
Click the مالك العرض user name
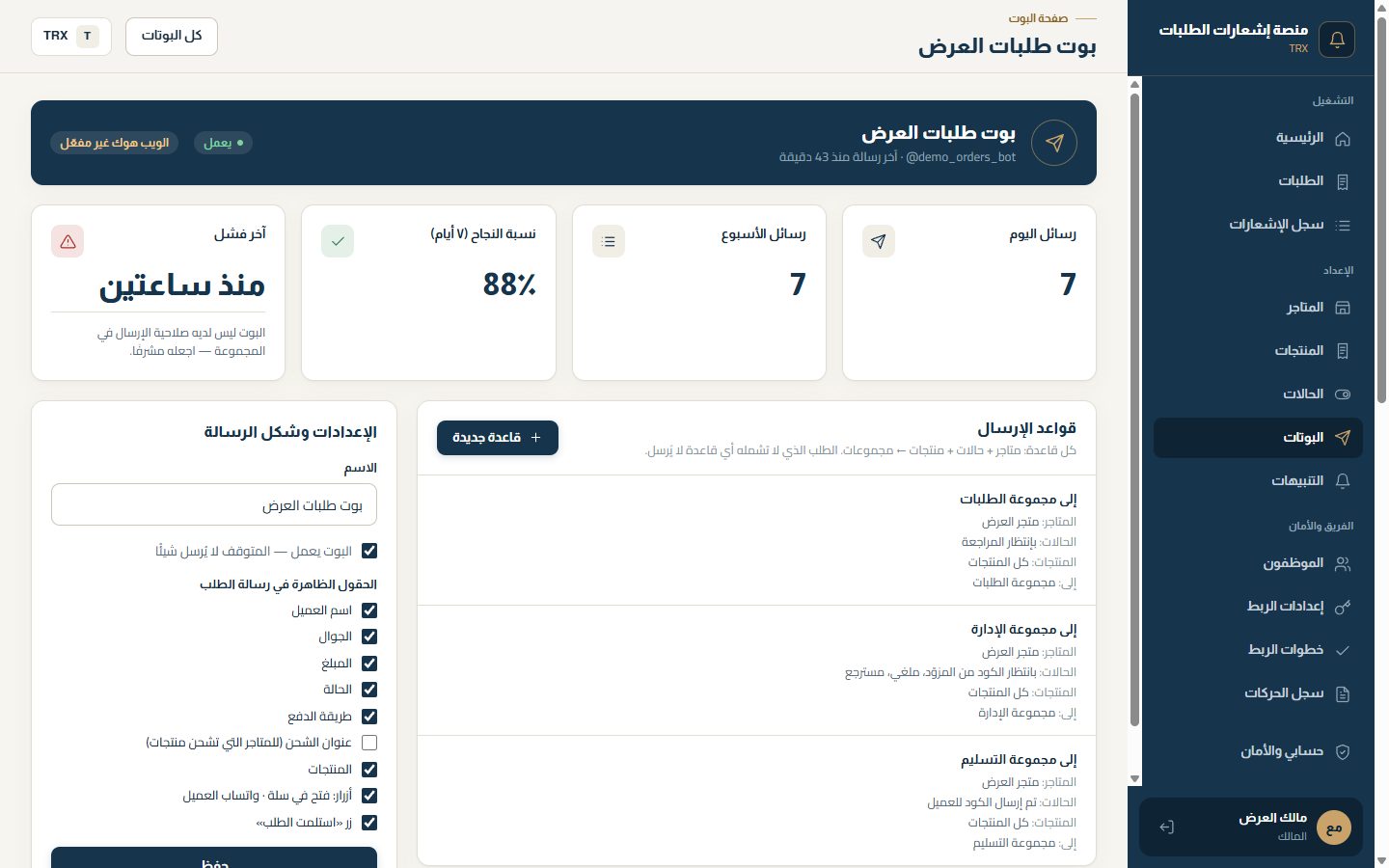click(1272, 818)
